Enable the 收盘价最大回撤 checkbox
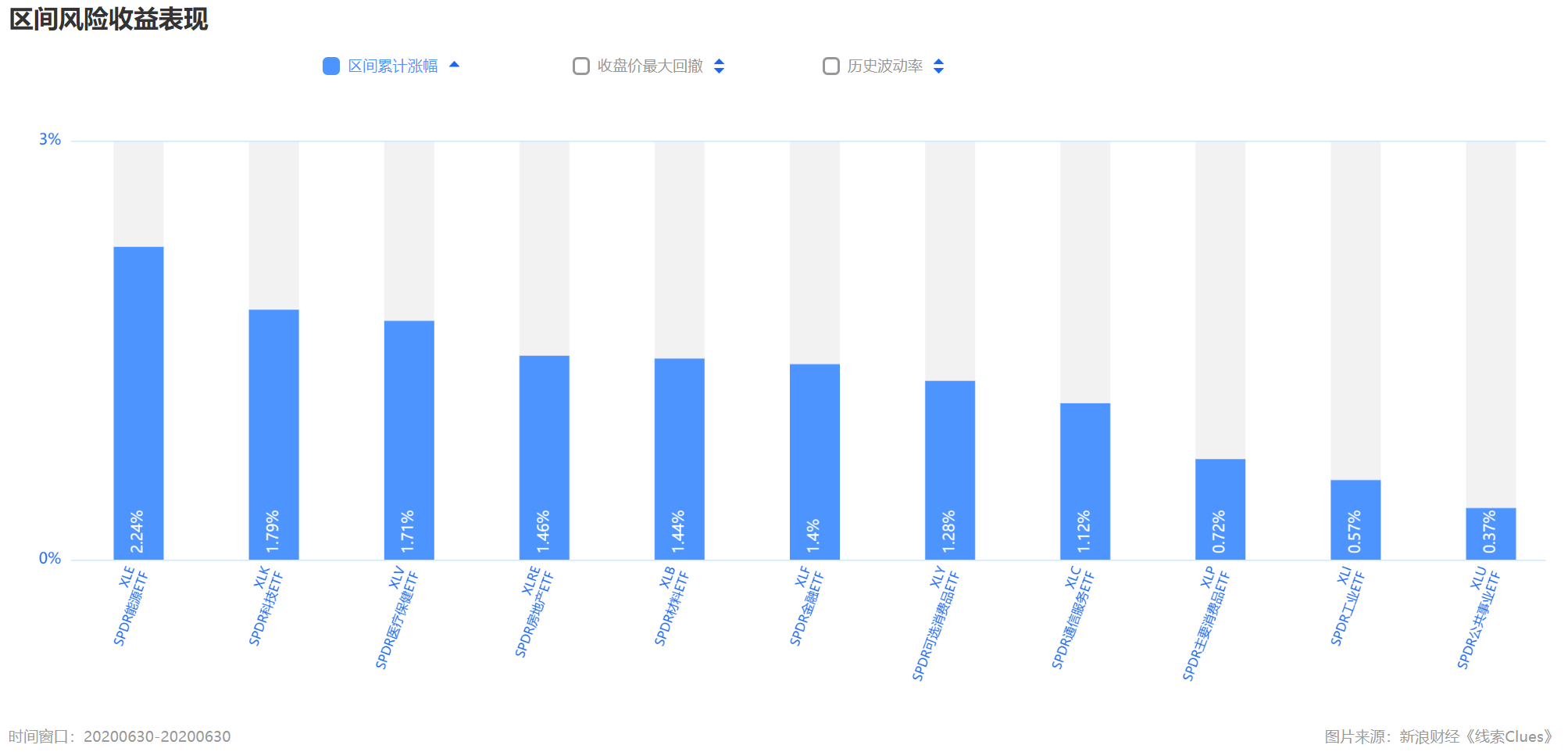1568x752 pixels. point(581,66)
